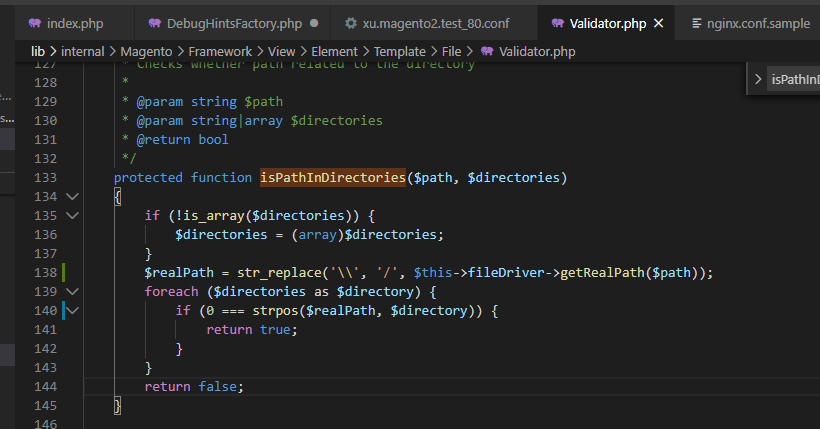The height and width of the screenshot is (429, 820).
Task: Fold the if block at line 135
Action: [72, 216]
